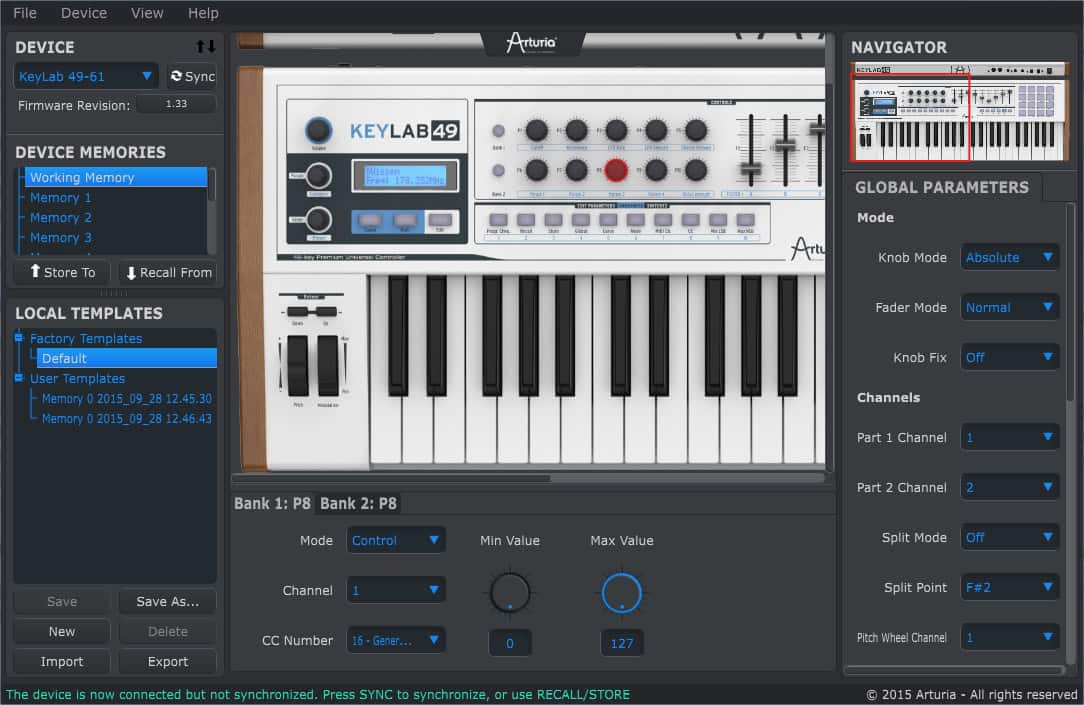Toggle the octave up button
The image size is (1084, 705).
tap(326, 312)
